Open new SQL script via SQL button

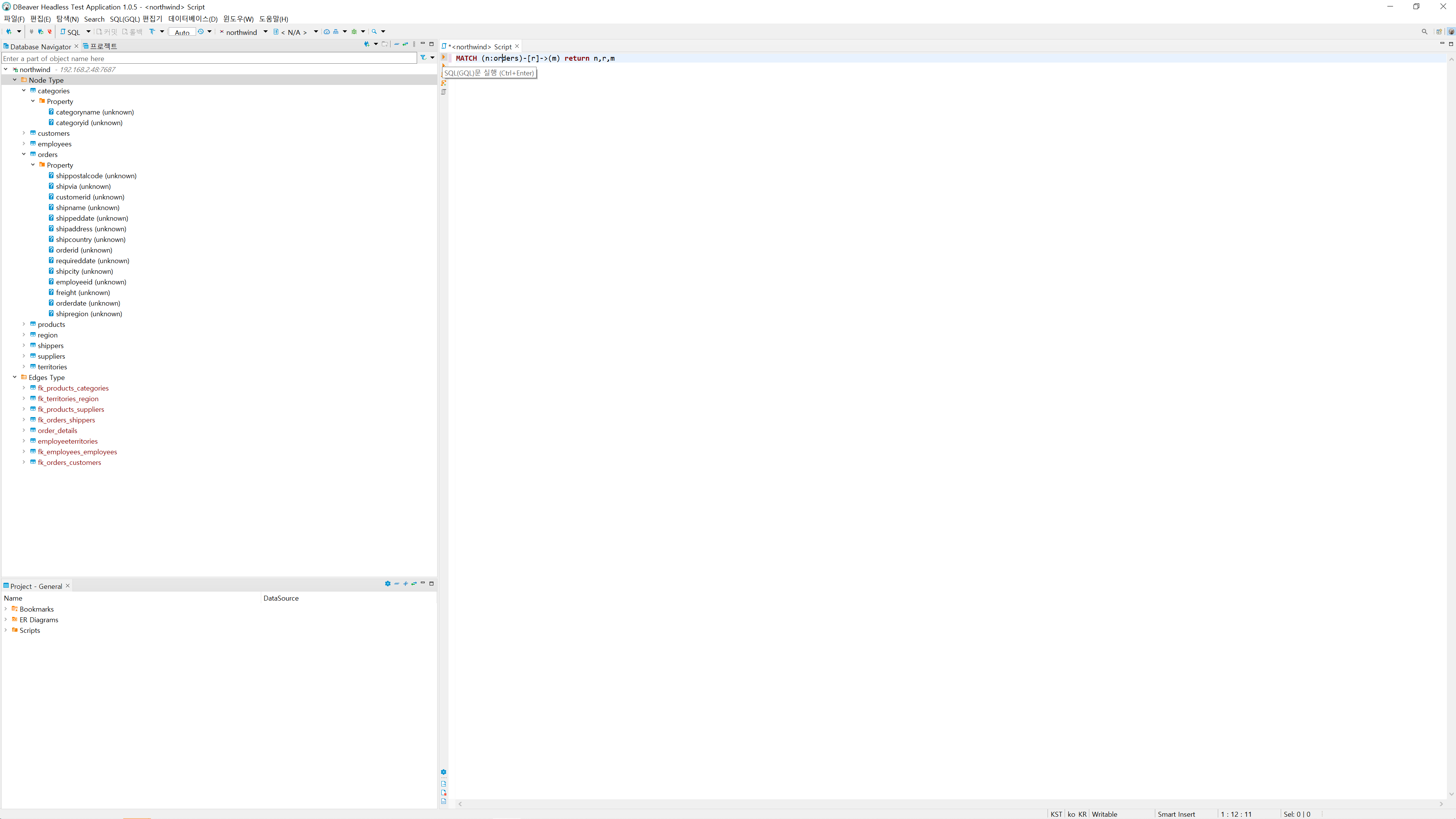[x=70, y=32]
